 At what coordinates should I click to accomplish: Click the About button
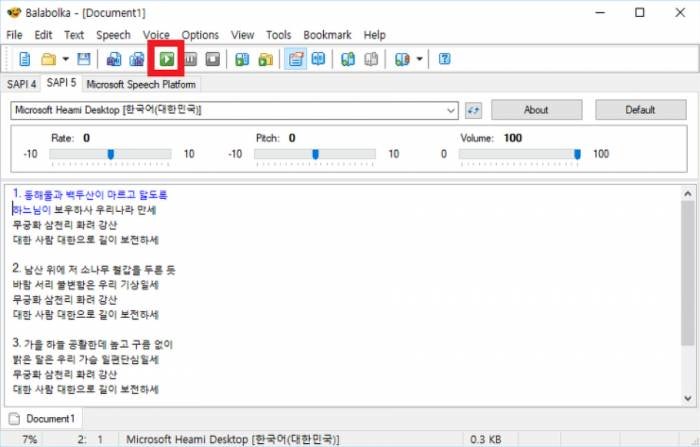click(537, 110)
